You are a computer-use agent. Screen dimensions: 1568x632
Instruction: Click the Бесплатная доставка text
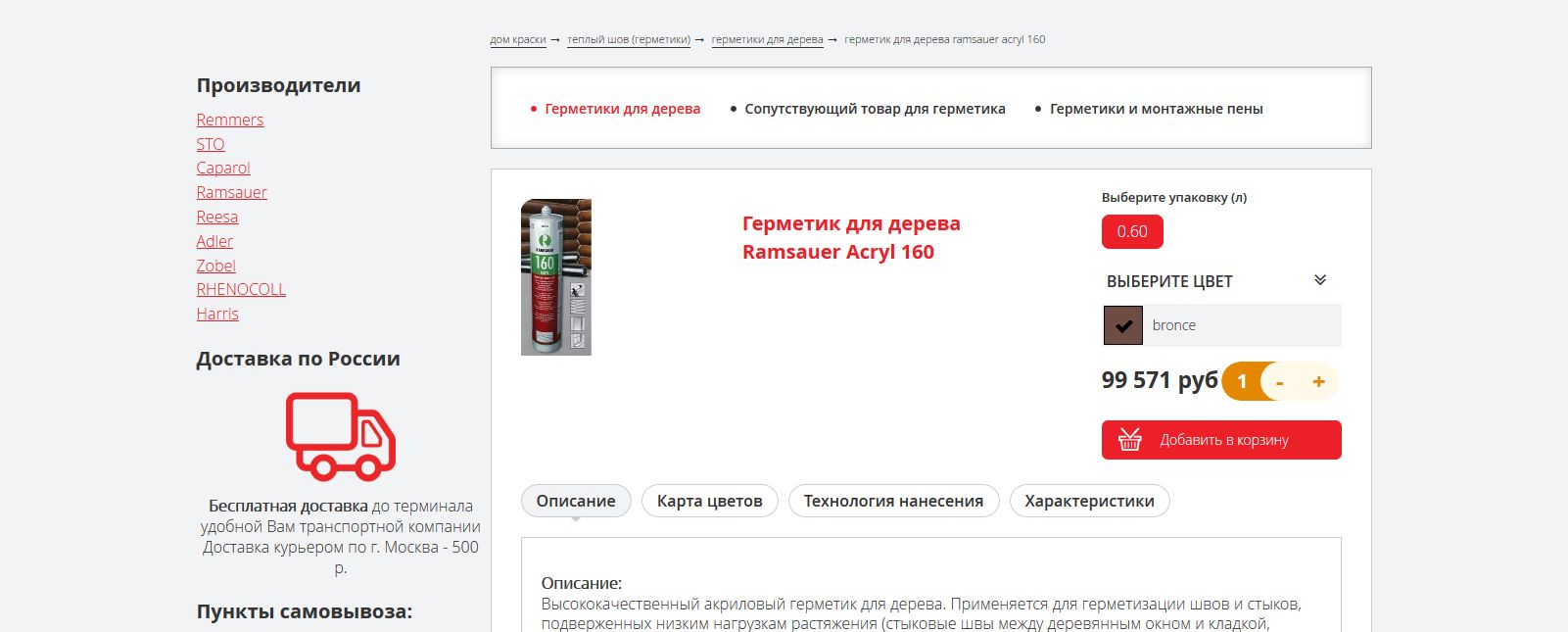[x=288, y=506]
